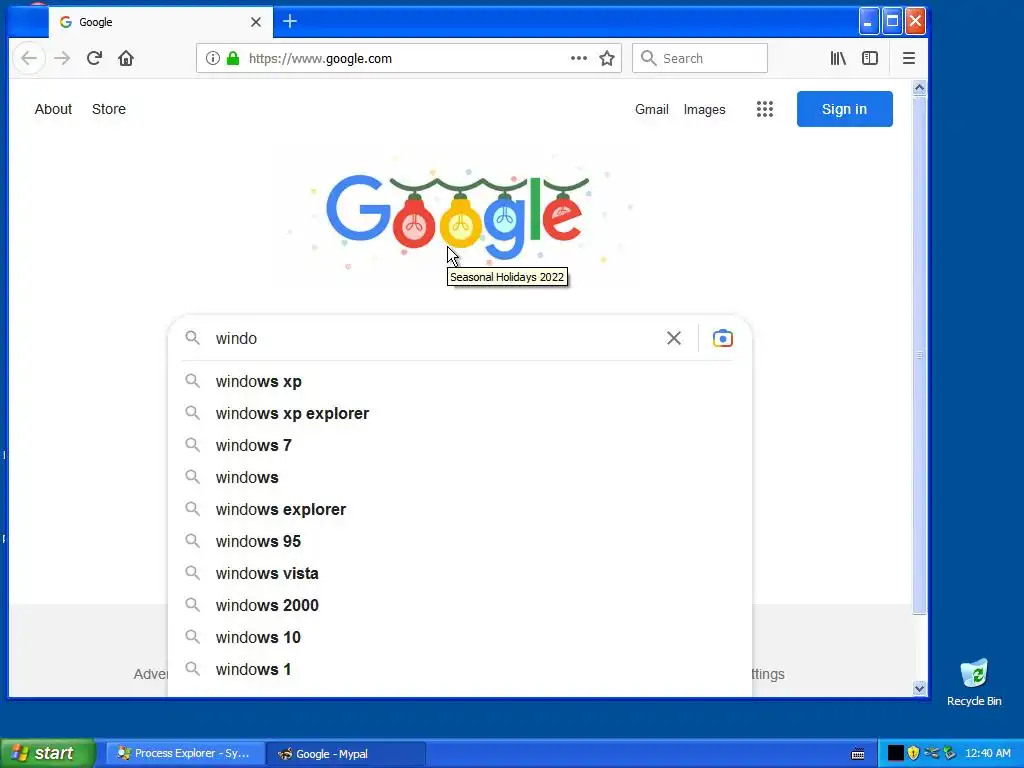
Task: Select the Google browser tab
Action: 160,22
